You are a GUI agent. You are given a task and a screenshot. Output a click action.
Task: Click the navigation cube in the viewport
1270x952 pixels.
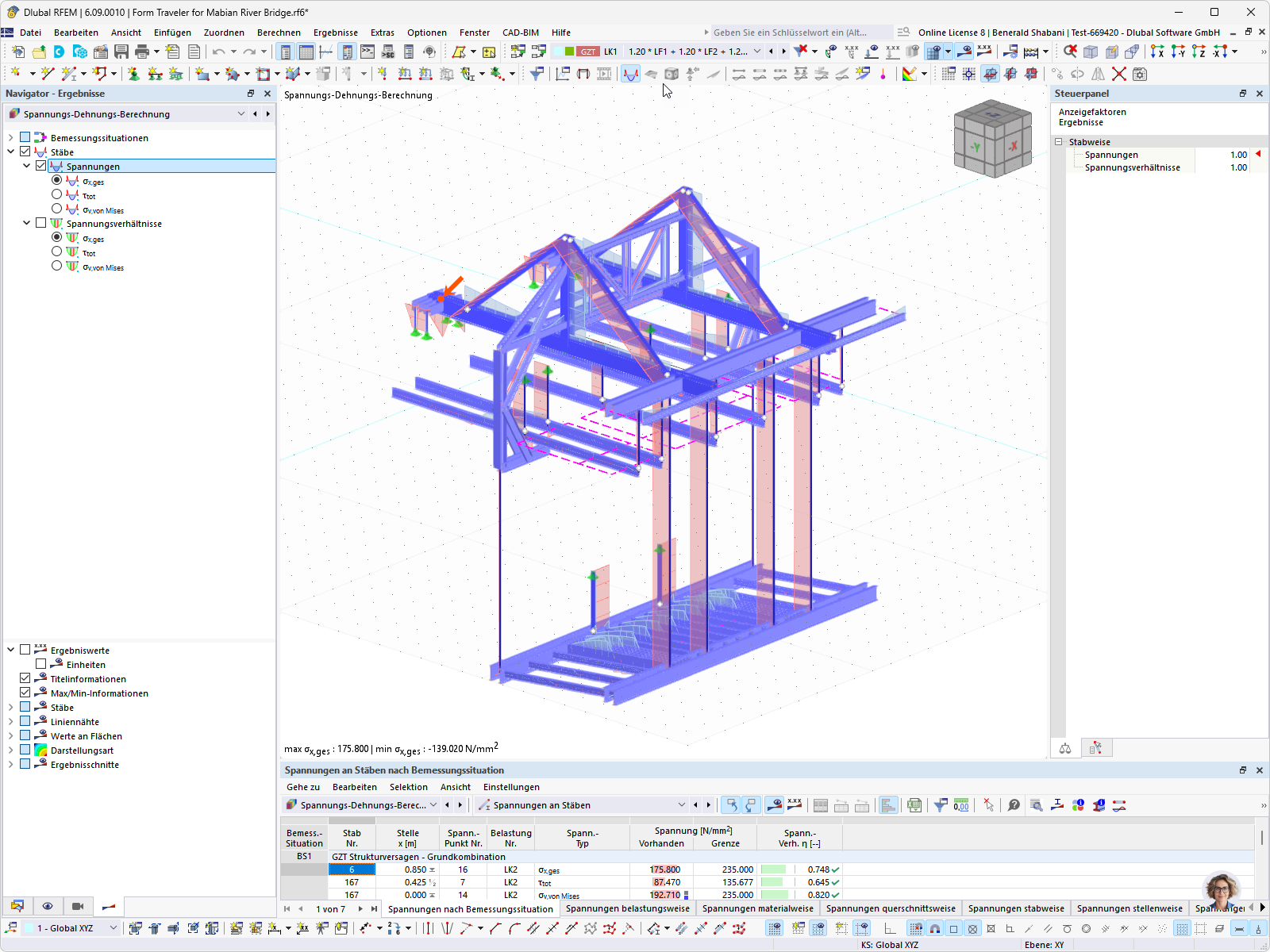click(993, 137)
